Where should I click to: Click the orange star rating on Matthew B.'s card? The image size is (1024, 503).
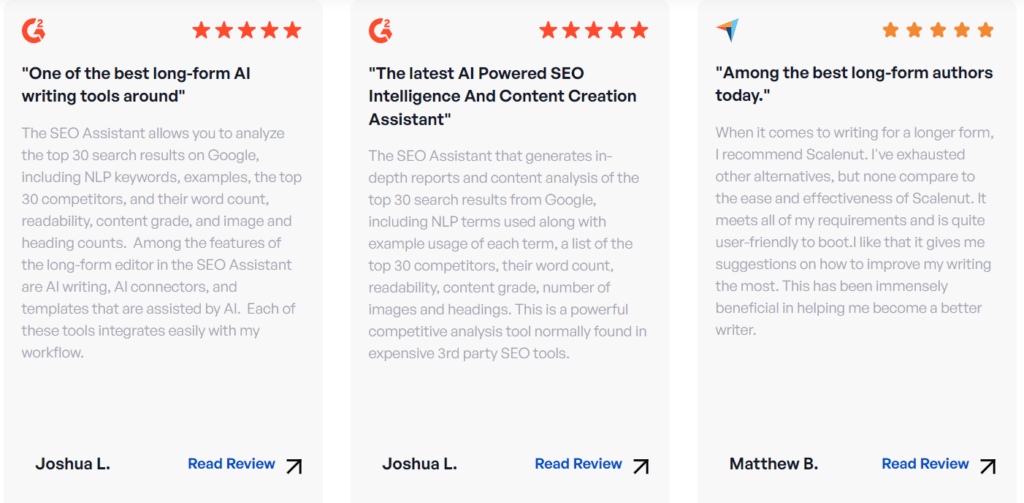point(938,30)
